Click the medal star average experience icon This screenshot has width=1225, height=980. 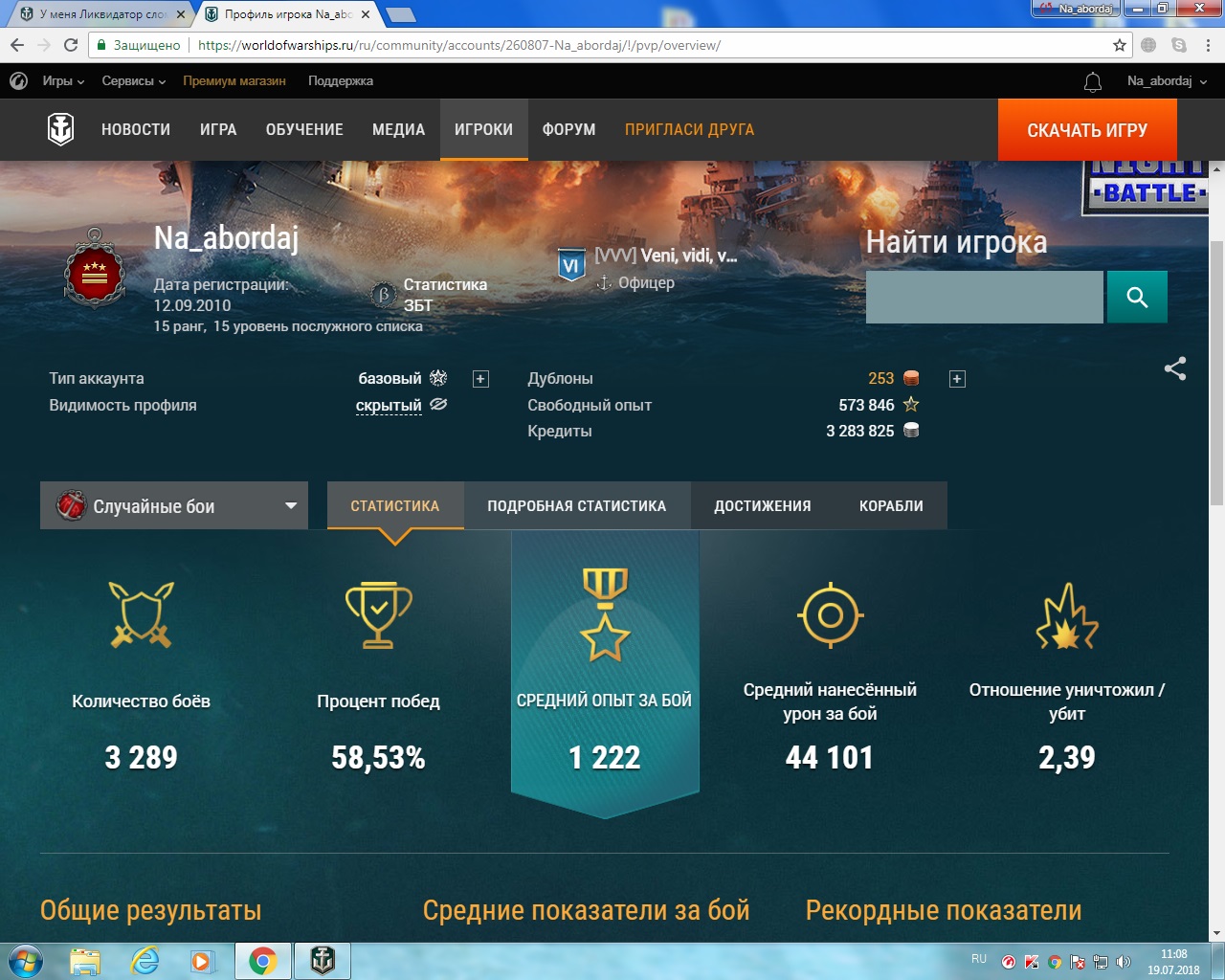click(x=605, y=614)
